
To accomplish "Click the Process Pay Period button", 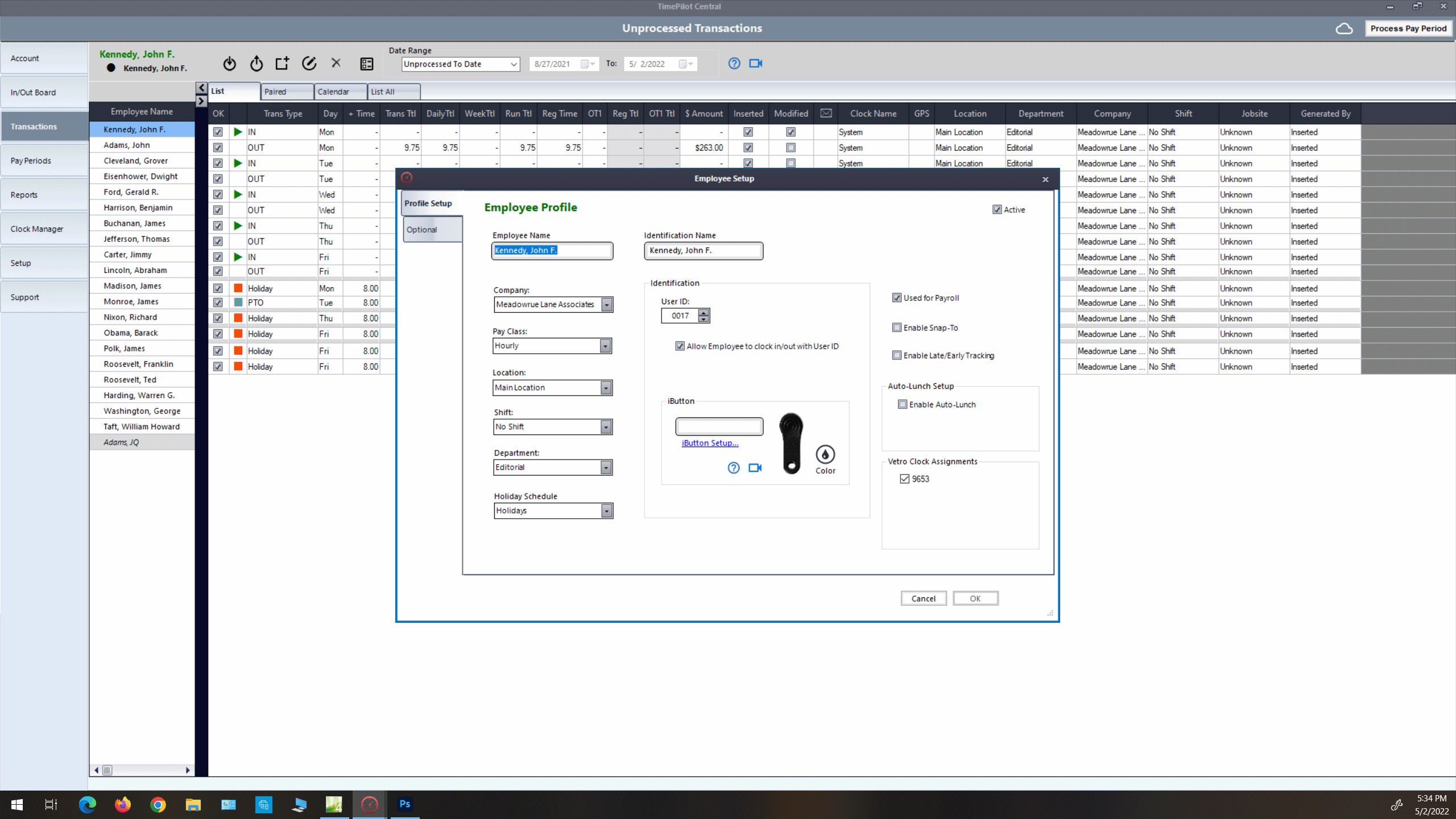I will [1408, 28].
